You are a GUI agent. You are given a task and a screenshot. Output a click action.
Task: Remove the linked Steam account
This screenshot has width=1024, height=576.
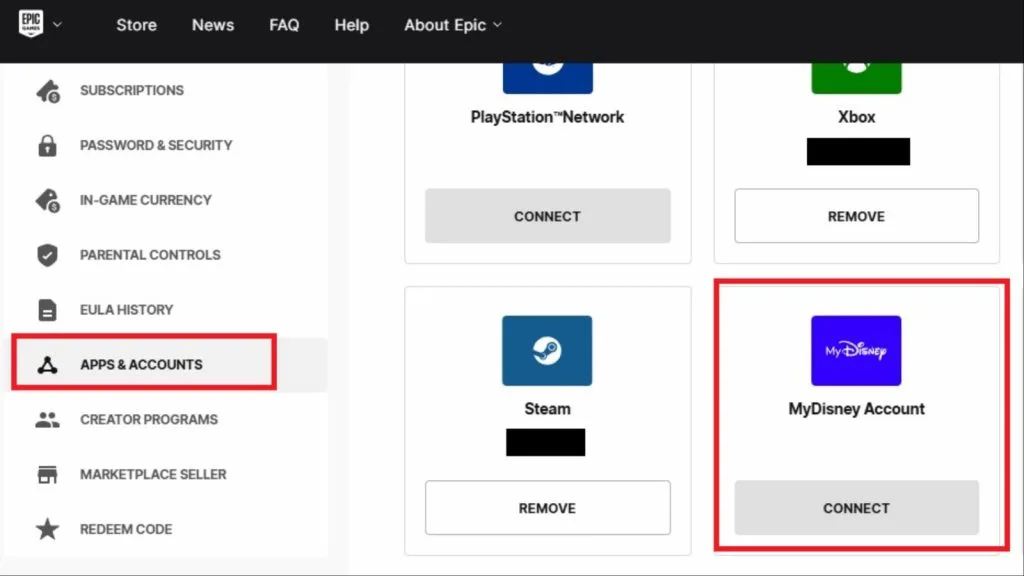tap(547, 508)
